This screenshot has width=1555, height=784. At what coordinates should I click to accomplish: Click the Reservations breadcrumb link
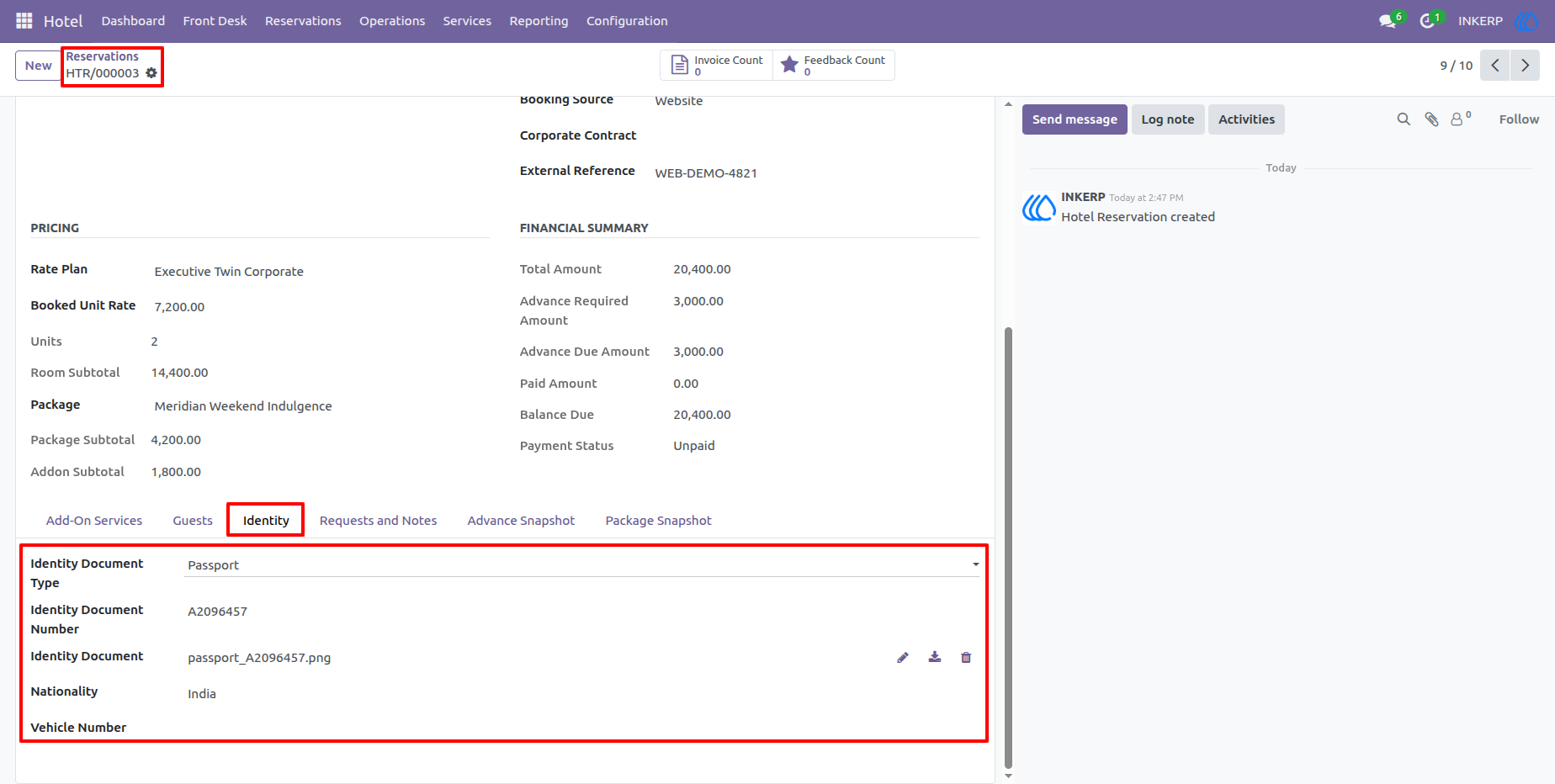(103, 56)
